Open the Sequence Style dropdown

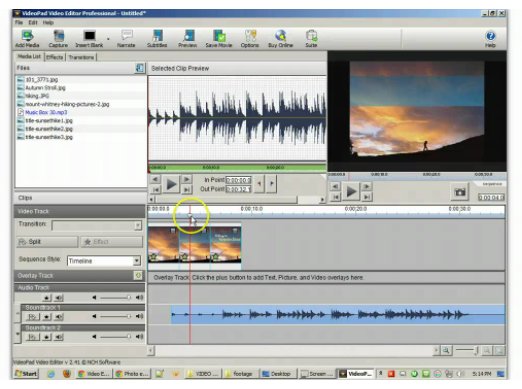(137, 261)
